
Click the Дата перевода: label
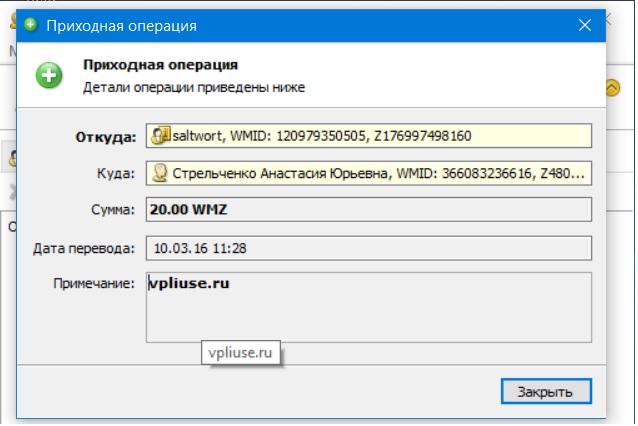[x=84, y=248]
